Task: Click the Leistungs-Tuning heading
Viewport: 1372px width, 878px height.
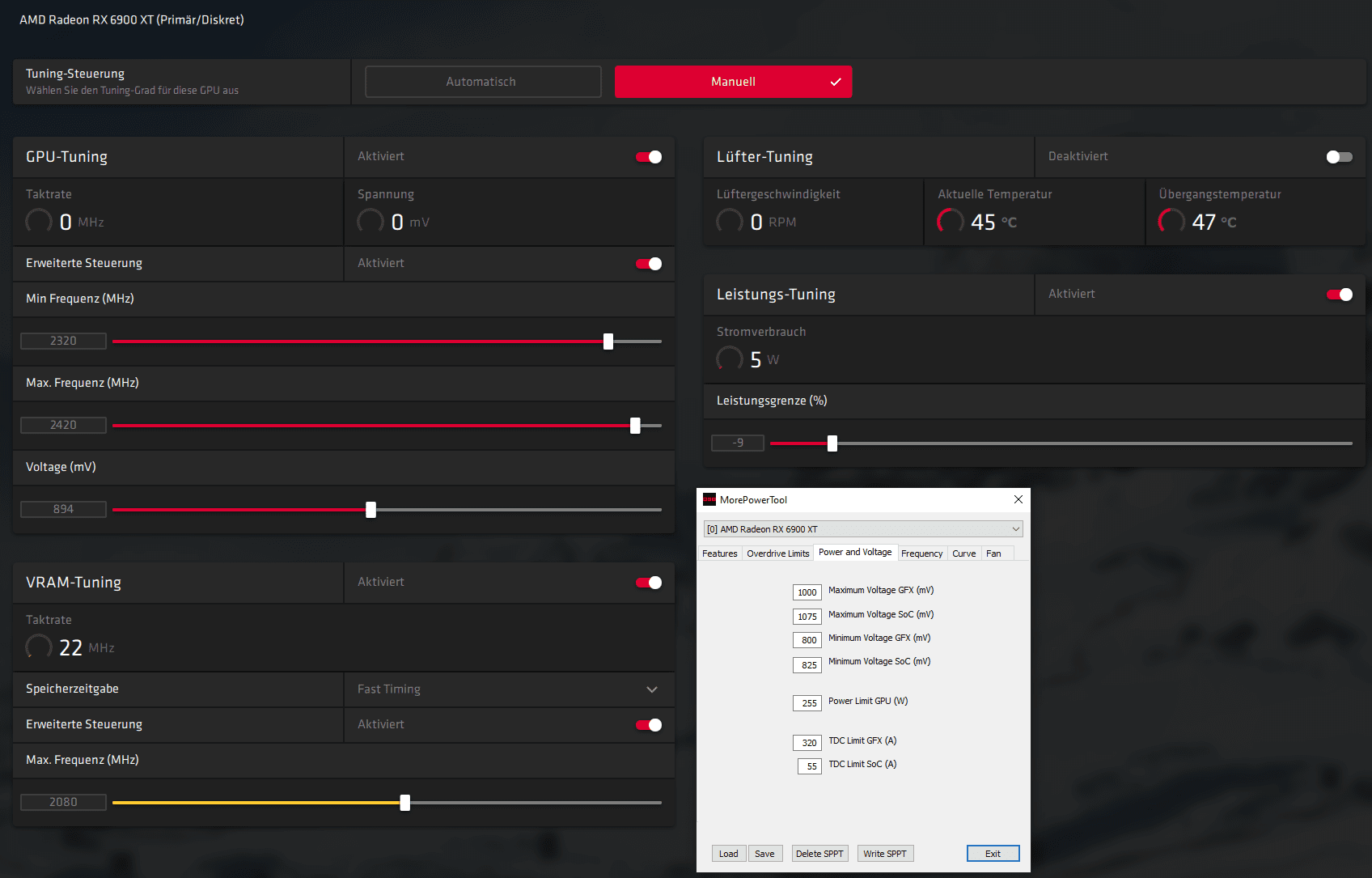Action: click(x=776, y=295)
